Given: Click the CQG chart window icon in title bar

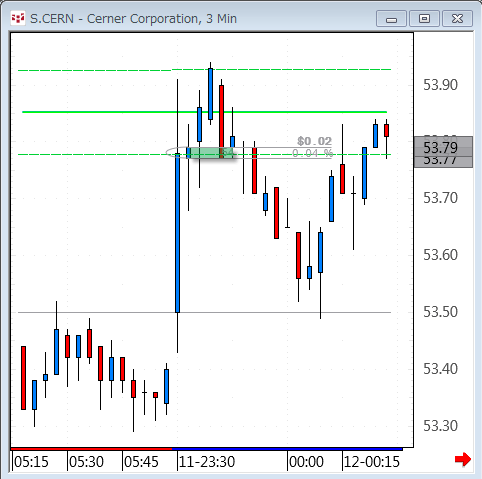Looking at the screenshot, I should point(18,19).
